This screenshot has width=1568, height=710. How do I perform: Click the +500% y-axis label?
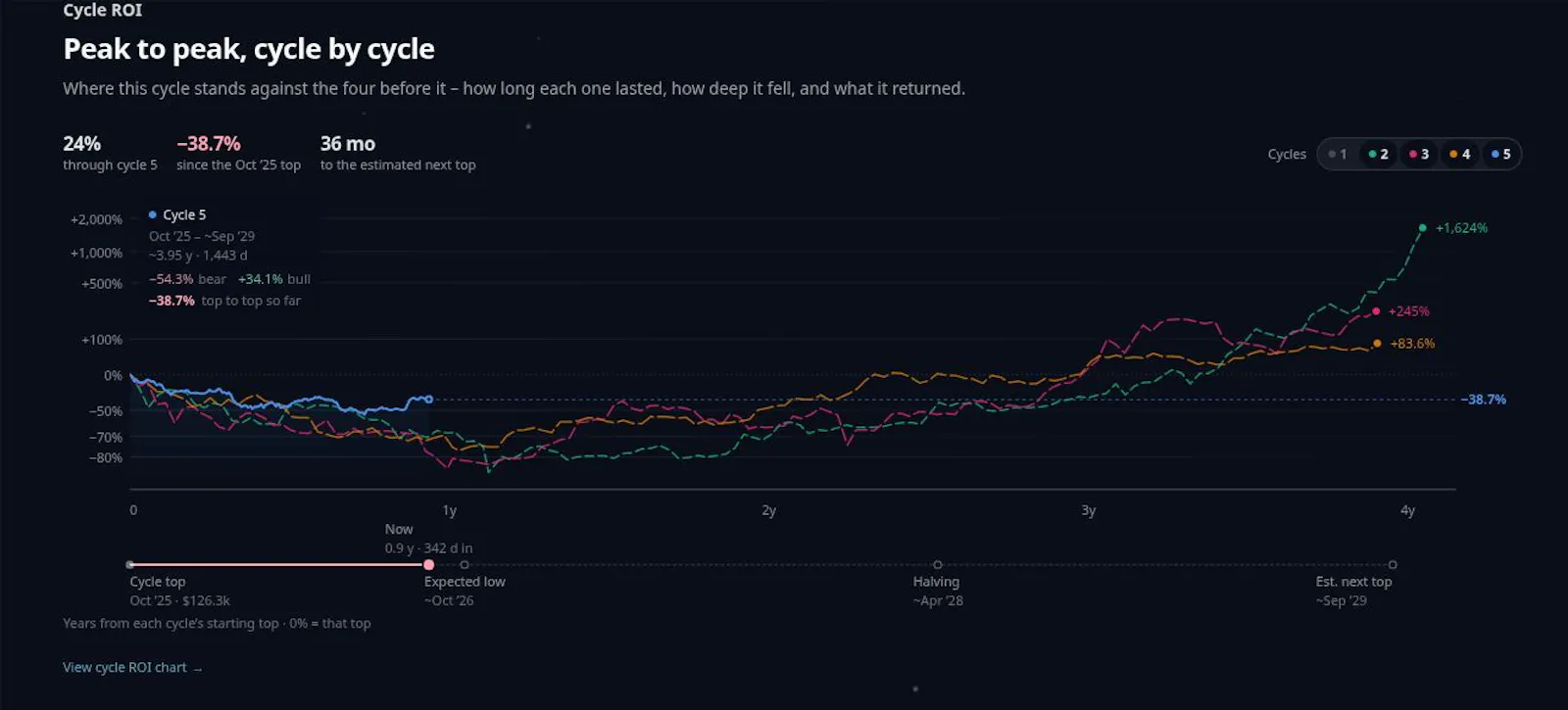click(102, 284)
